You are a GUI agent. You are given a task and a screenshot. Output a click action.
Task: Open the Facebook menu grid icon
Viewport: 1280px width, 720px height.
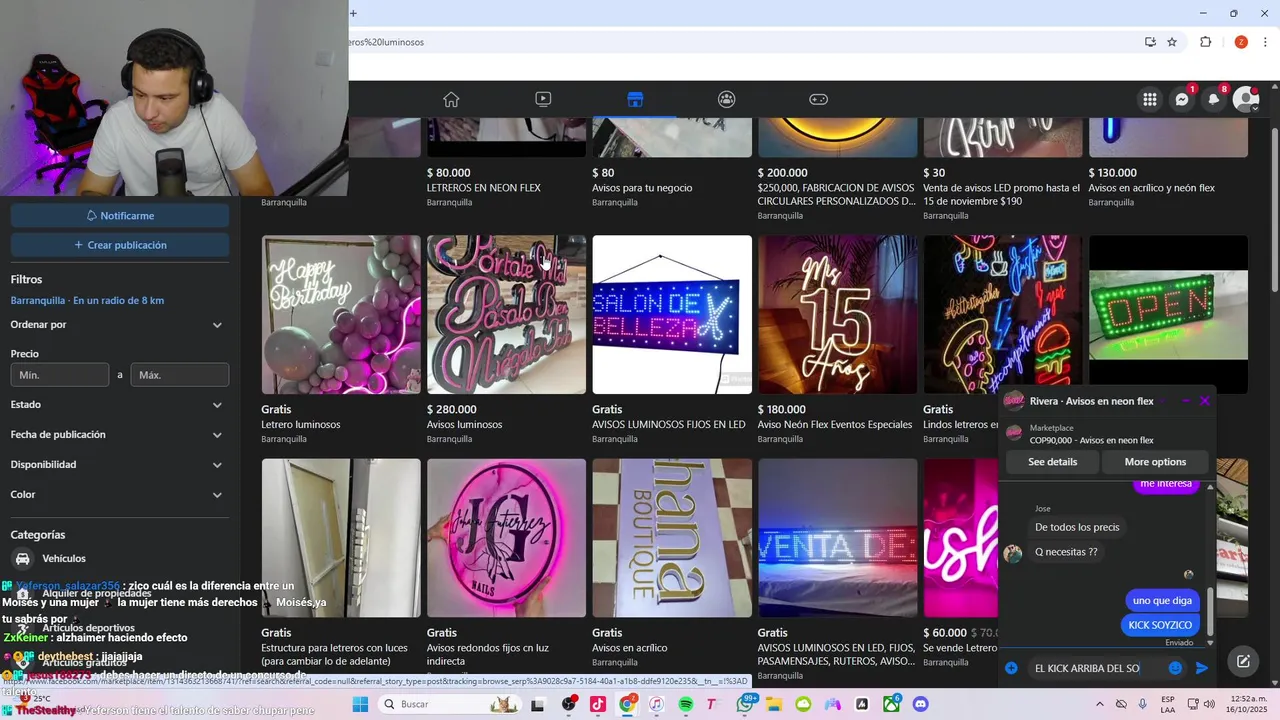pos(1150,99)
